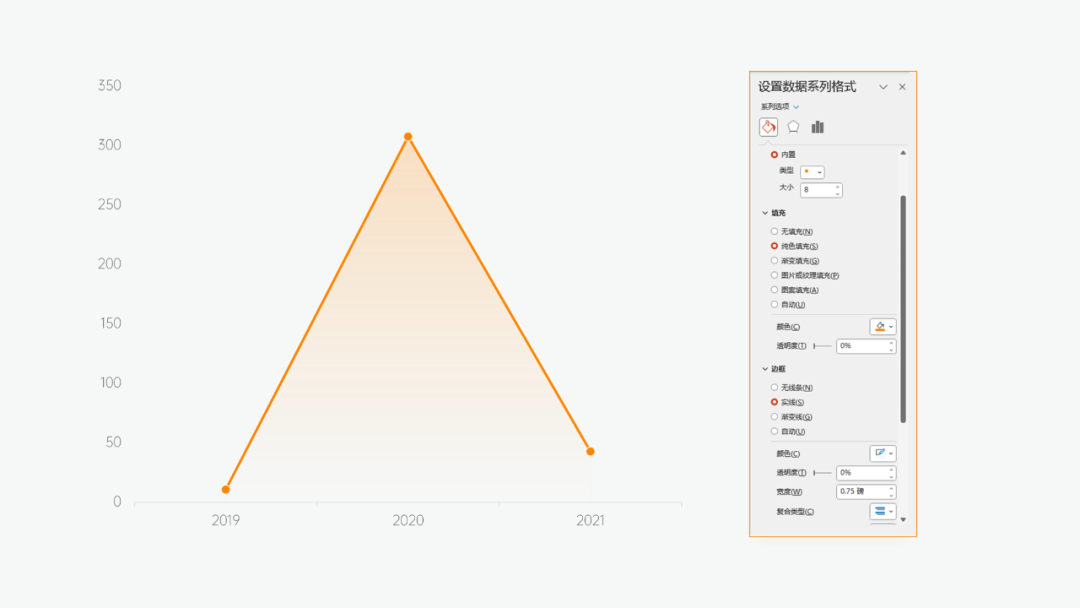Open the Series Options bar chart tab

pyautogui.click(x=818, y=127)
